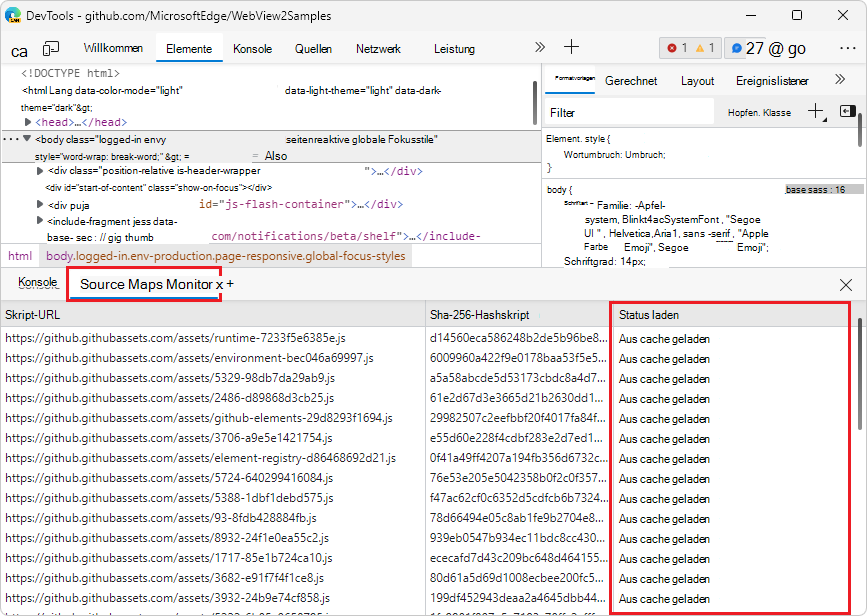Select body.logged-in breadcrumb item
This screenshot has width=867, height=616.
click(x=226, y=256)
